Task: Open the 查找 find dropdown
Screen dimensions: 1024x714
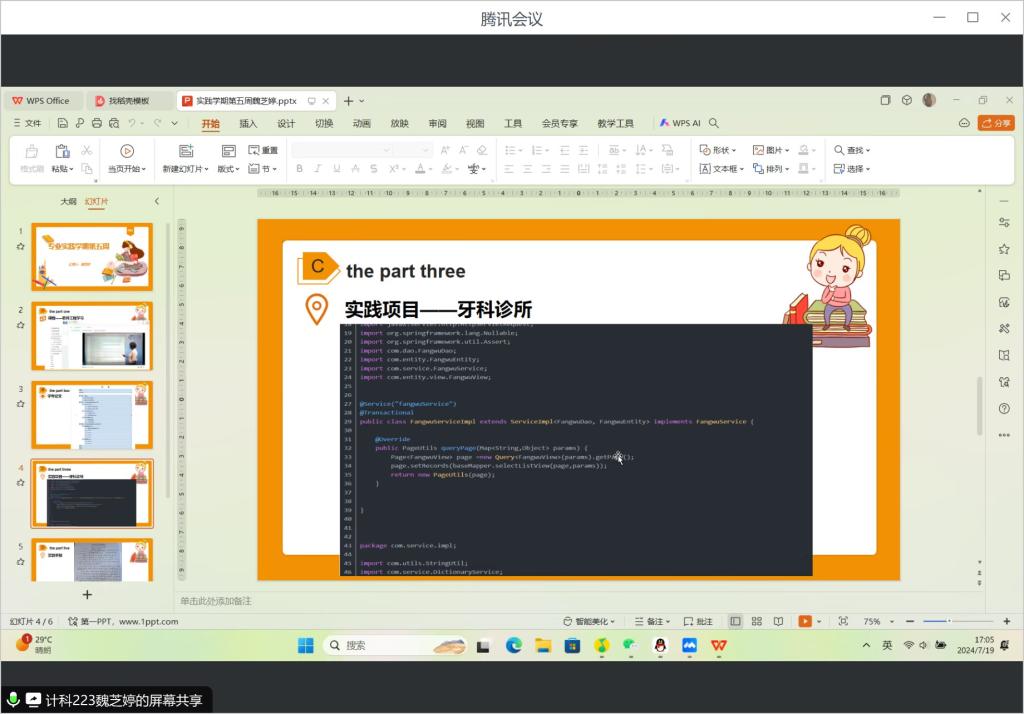Action: tap(852, 150)
